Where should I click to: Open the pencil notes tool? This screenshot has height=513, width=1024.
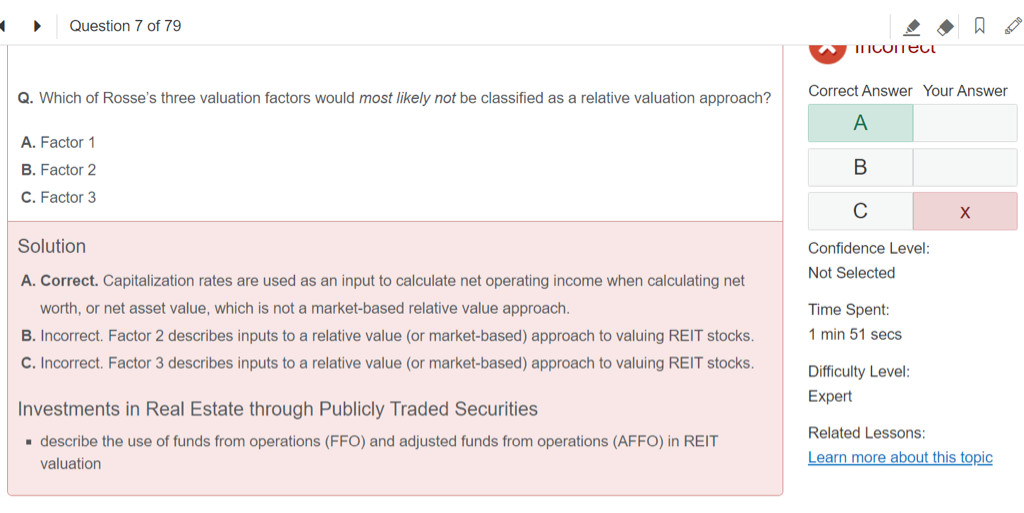[1013, 27]
